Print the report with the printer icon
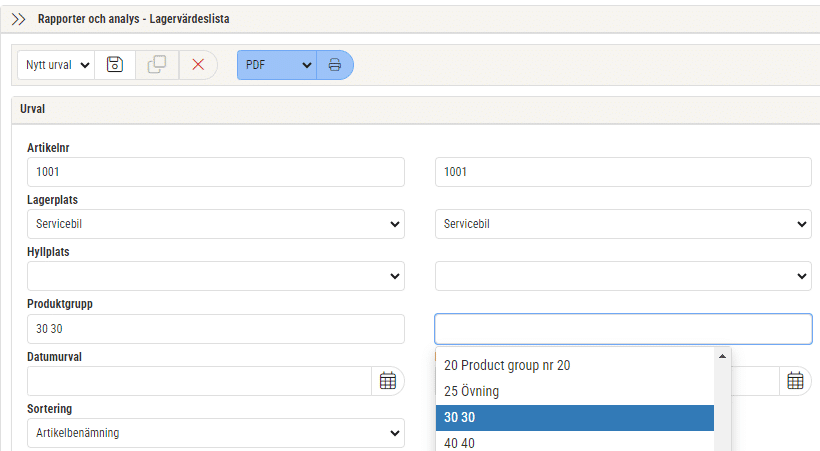 335,65
